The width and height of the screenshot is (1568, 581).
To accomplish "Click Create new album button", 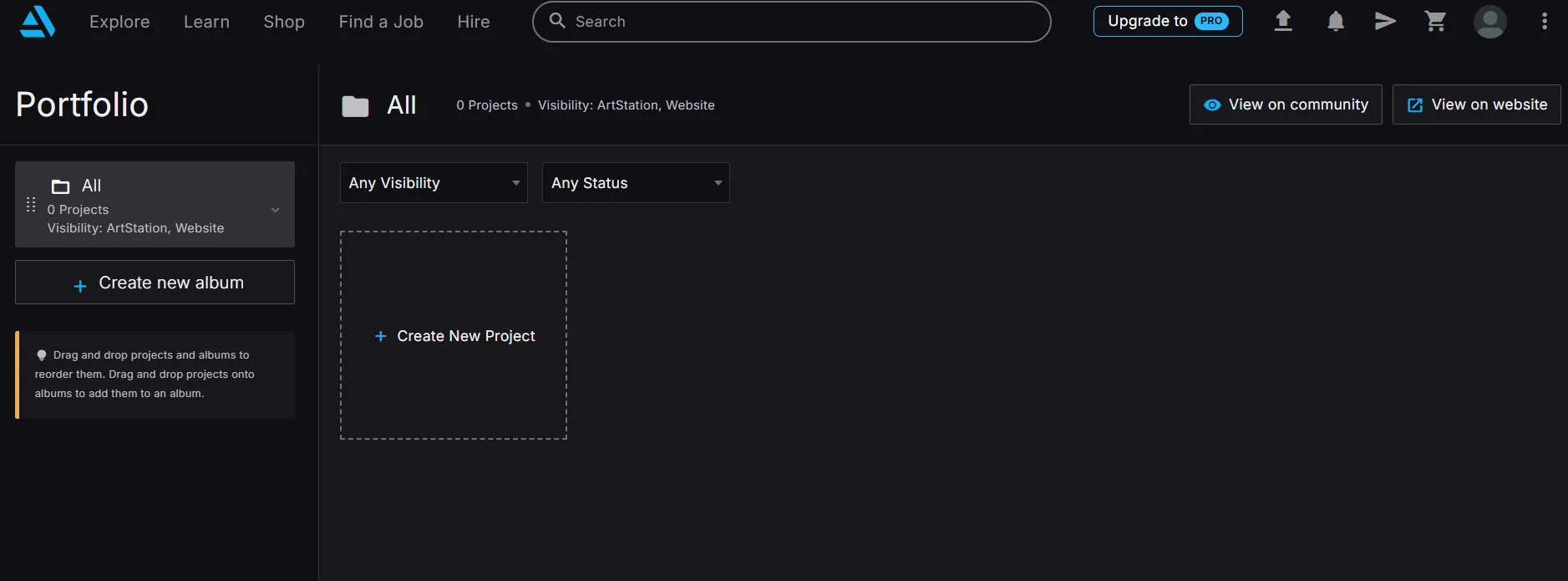I will pyautogui.click(x=155, y=283).
